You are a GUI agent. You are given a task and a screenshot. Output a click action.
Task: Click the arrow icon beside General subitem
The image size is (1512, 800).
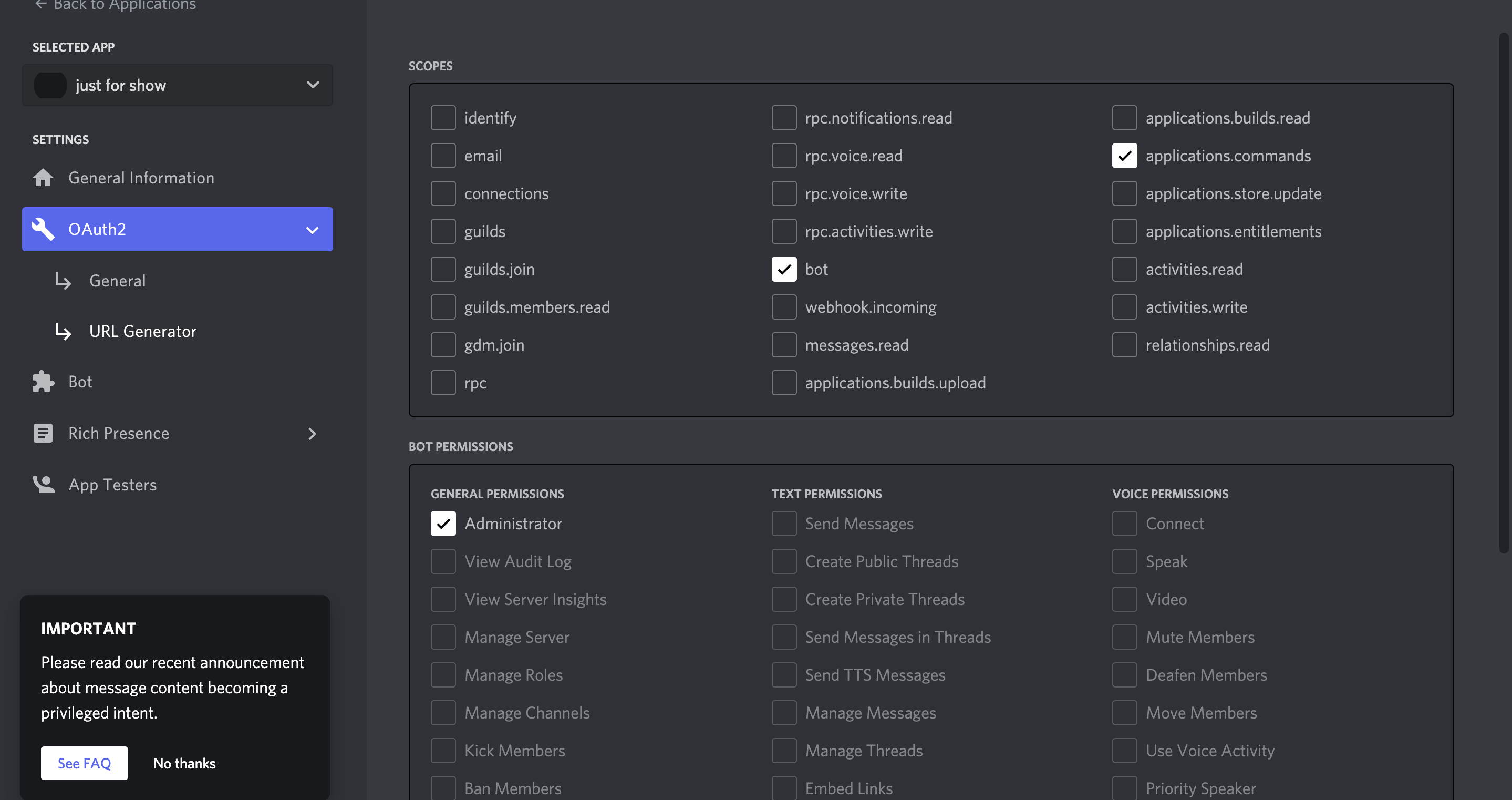click(63, 281)
